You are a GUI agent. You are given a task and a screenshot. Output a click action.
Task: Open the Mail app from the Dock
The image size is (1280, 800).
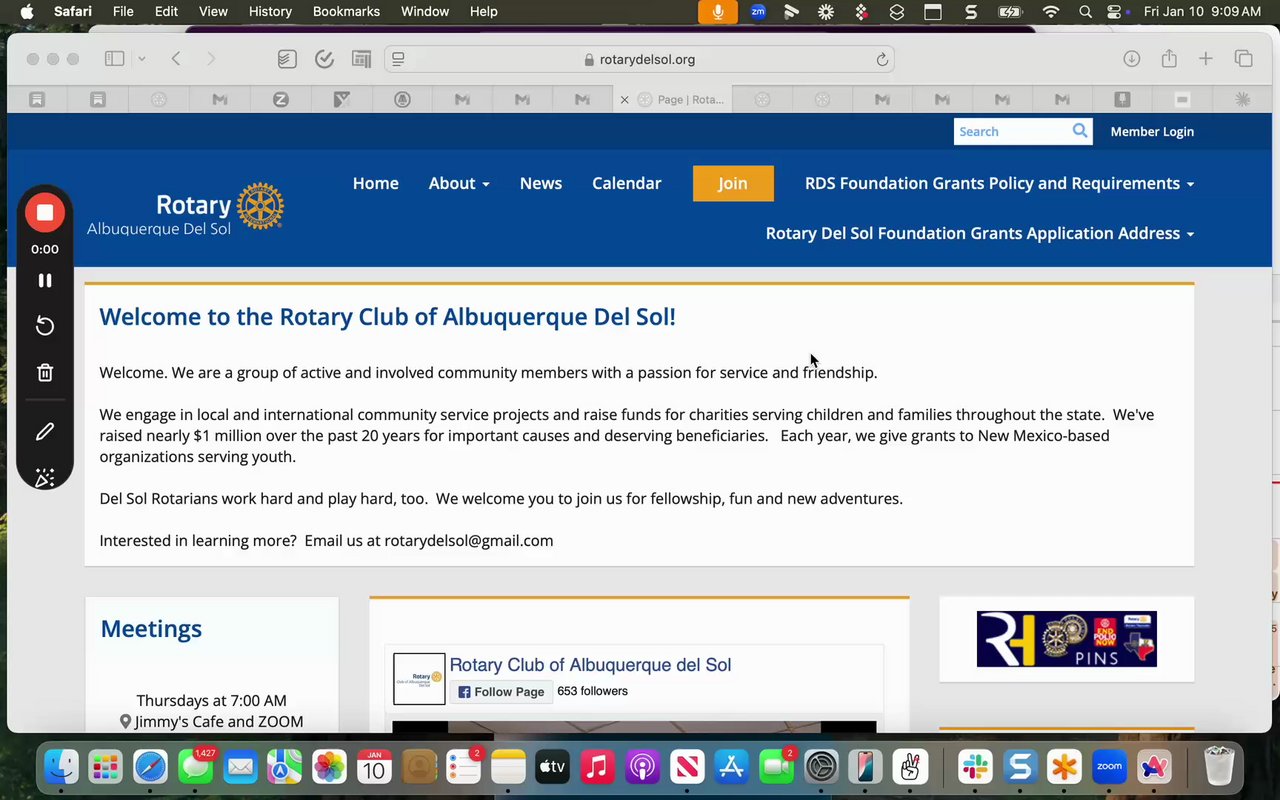[x=240, y=767]
